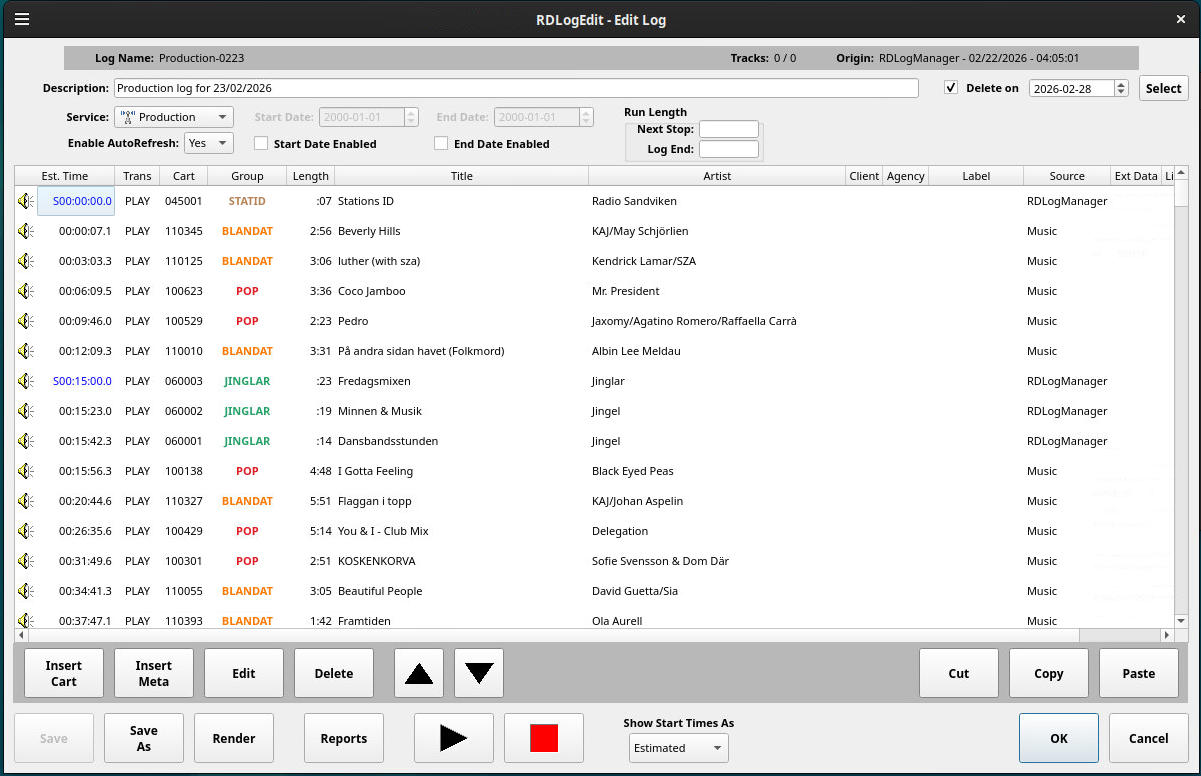This screenshot has height=776, width=1201.
Task: Click the speaker icon for Stations ID row
Action: [x=26, y=201]
